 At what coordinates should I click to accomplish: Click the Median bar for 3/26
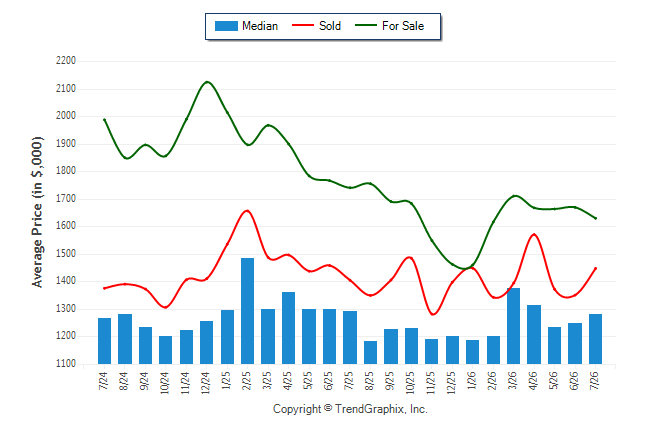513,326
